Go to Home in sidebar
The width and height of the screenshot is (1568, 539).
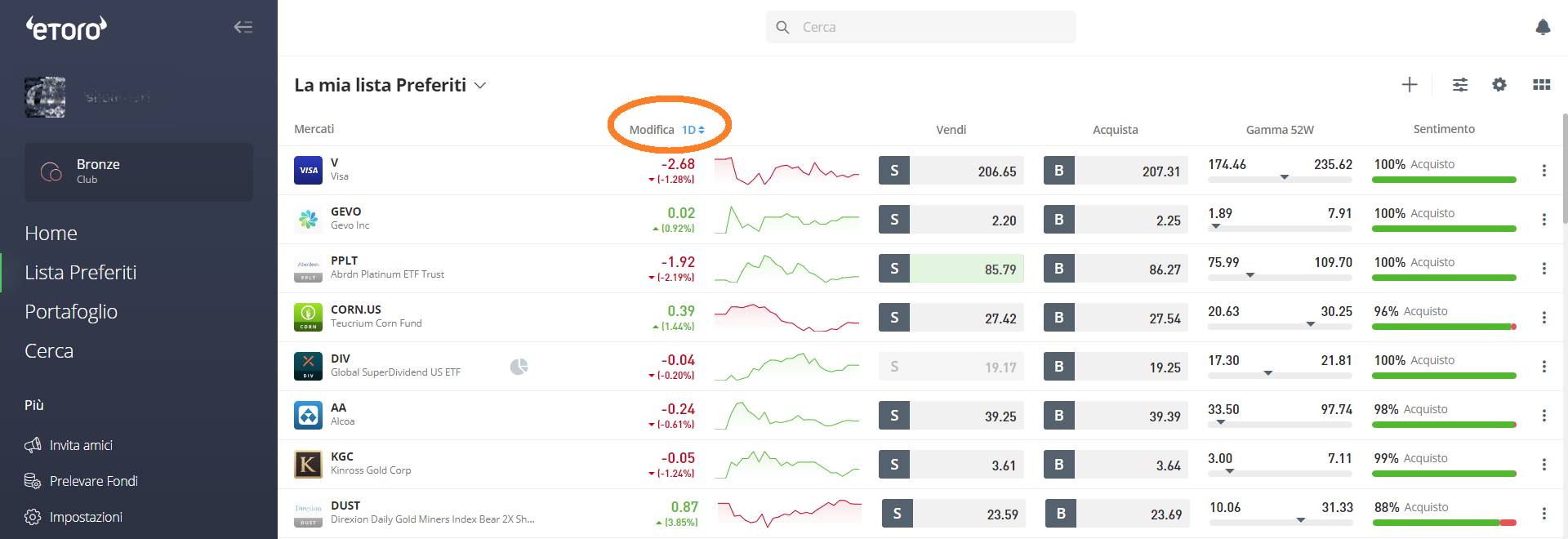click(x=51, y=234)
